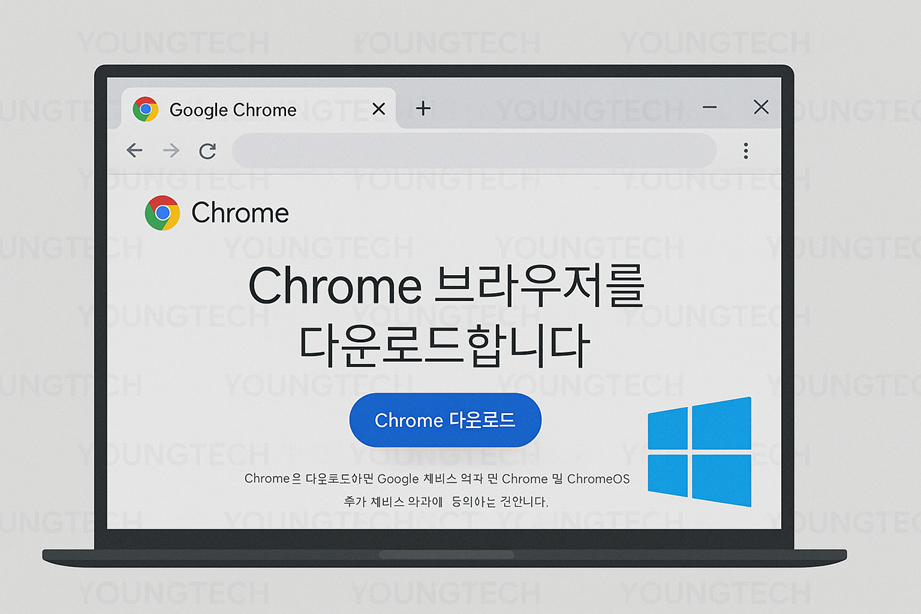Open the three-dot Chrome menu

tap(746, 151)
